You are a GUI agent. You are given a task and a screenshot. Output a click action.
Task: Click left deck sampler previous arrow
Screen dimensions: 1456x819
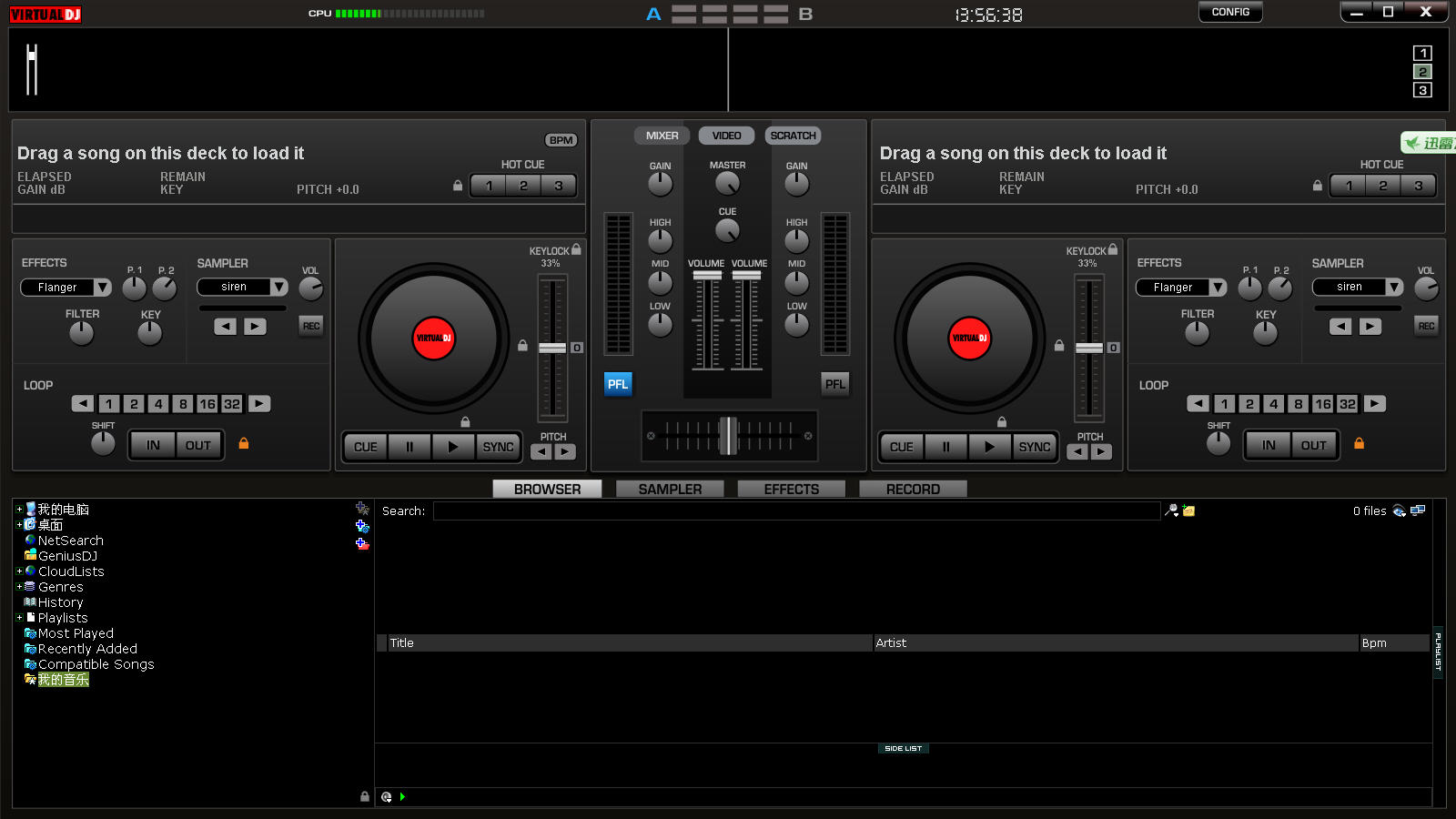tap(226, 326)
